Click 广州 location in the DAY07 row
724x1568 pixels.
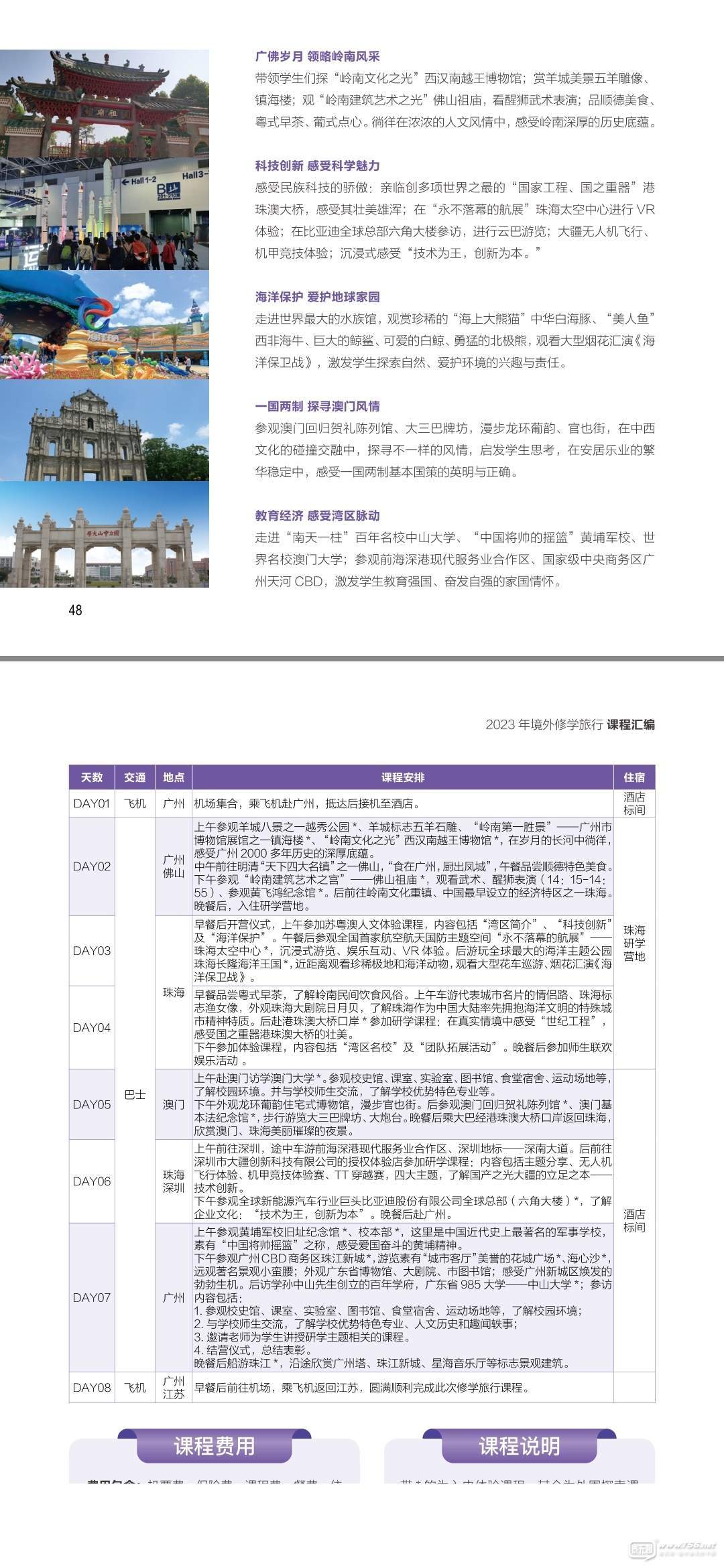click(174, 1297)
